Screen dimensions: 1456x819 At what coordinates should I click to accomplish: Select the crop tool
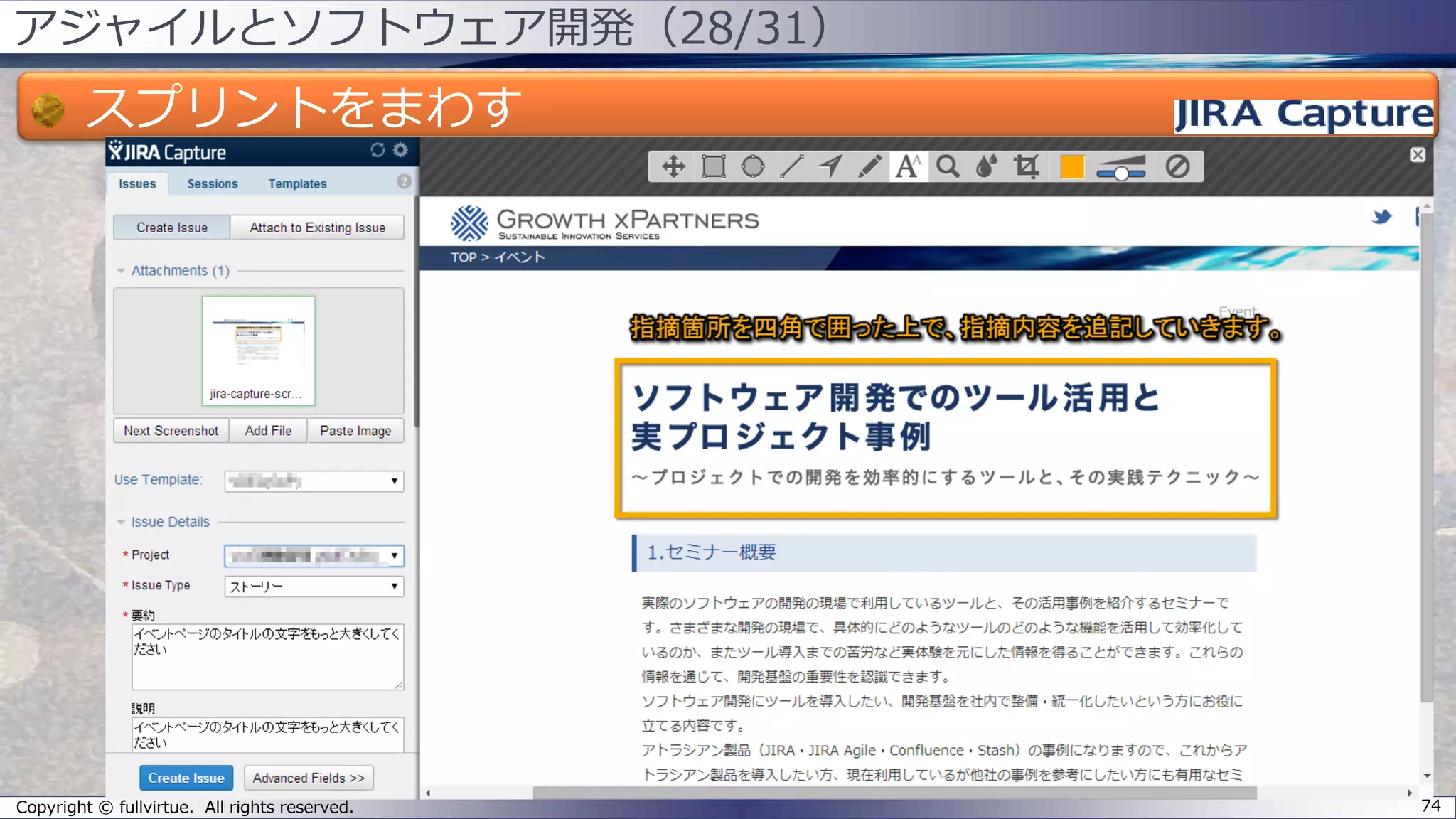click(x=1026, y=167)
